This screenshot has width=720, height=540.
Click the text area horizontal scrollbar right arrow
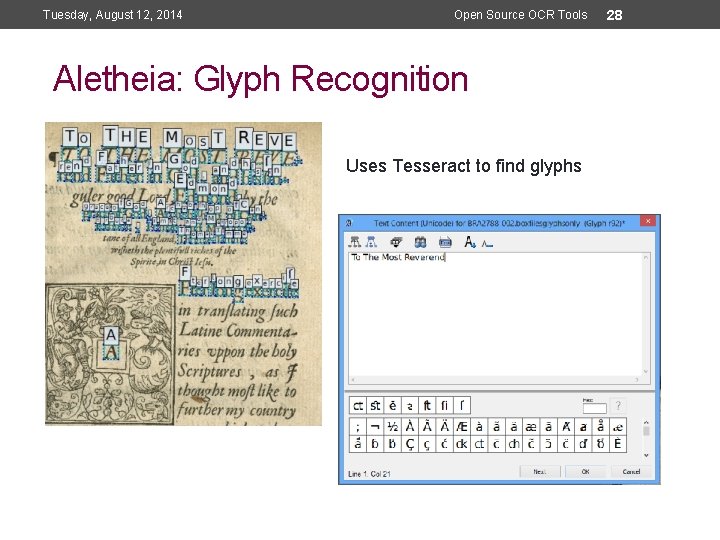pyautogui.click(x=637, y=380)
